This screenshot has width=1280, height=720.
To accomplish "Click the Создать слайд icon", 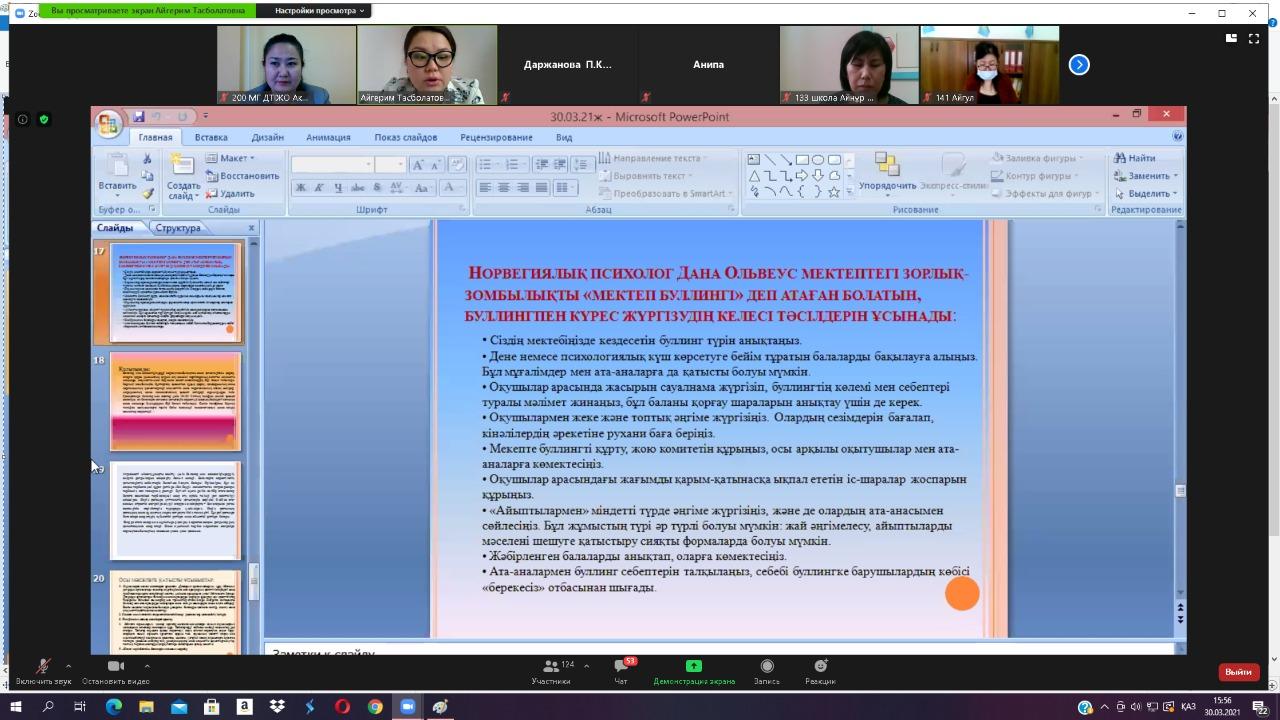I will click(x=183, y=176).
